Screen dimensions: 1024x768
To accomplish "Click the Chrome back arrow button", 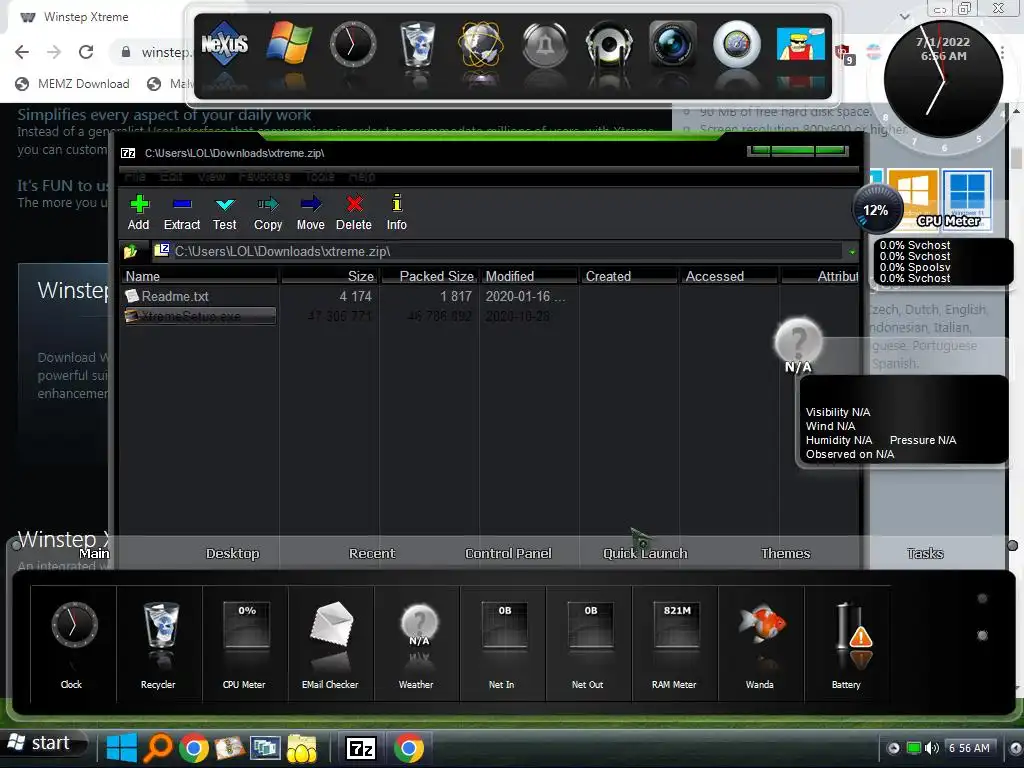I will pos(22,52).
